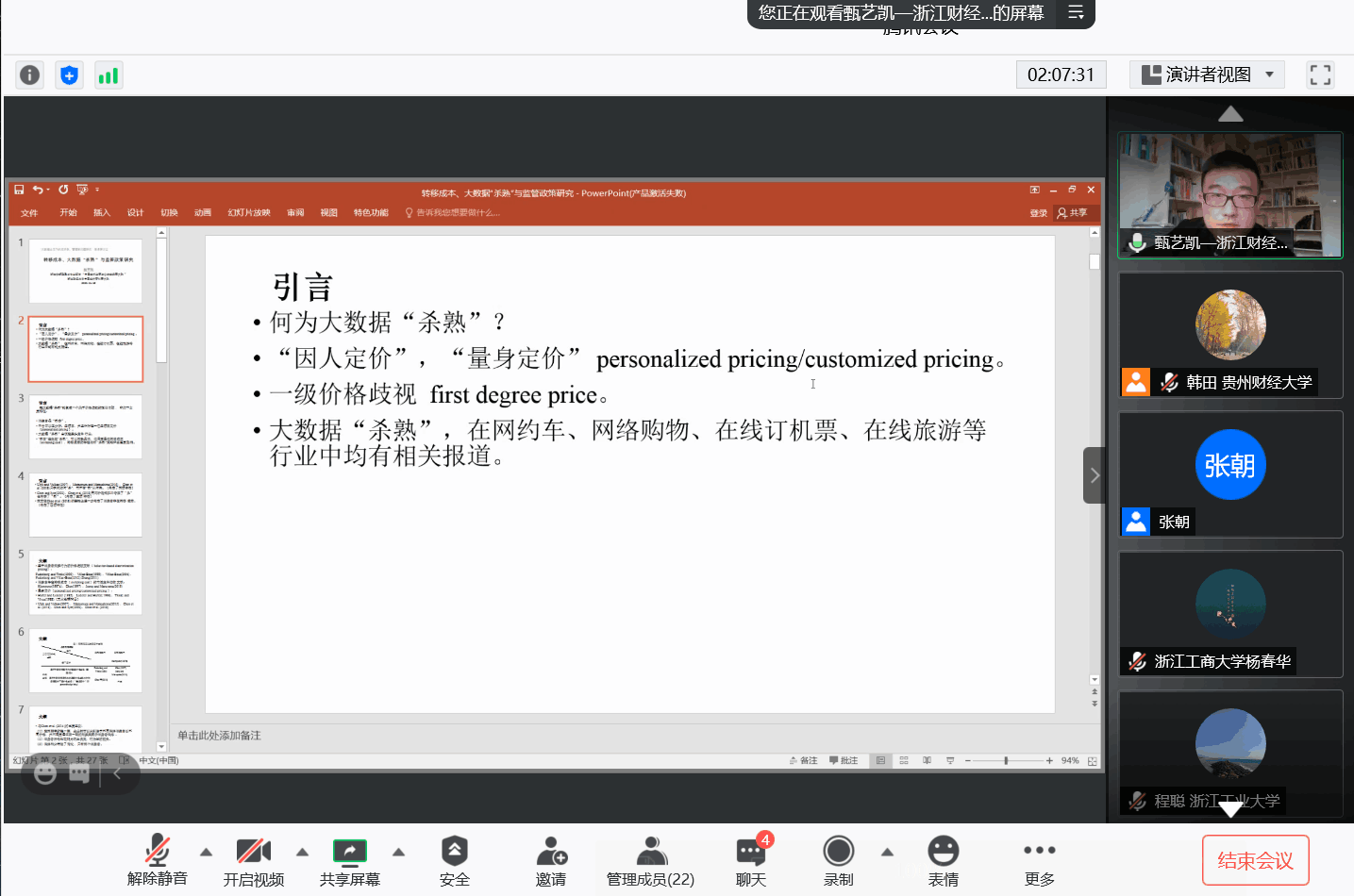1354x896 pixels.
Task: Check the green network signal icon
Action: click(109, 75)
